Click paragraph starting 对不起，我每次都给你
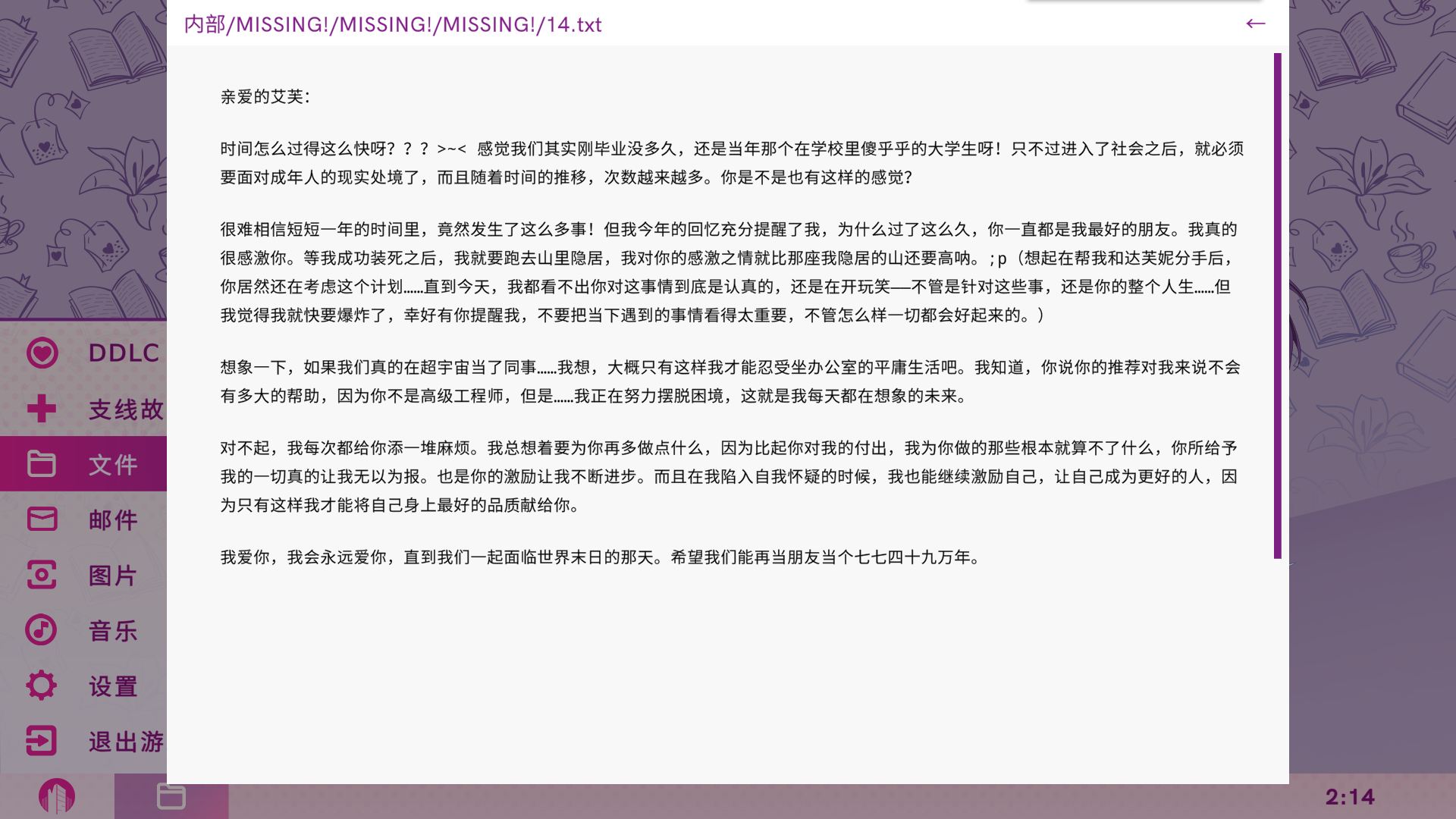1456x819 pixels. [x=730, y=476]
